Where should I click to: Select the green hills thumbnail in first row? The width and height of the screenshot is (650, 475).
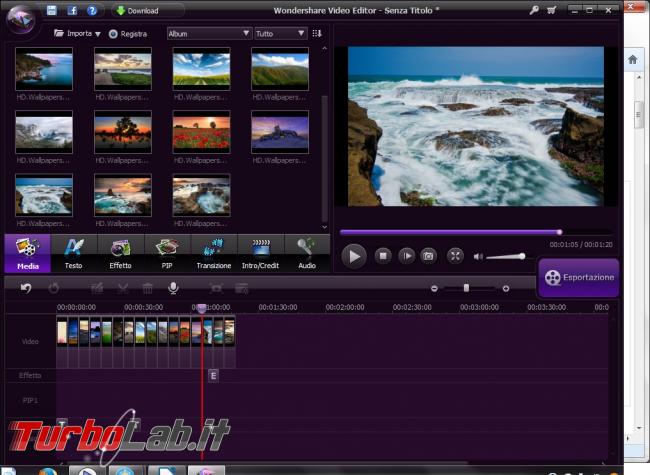(280, 69)
